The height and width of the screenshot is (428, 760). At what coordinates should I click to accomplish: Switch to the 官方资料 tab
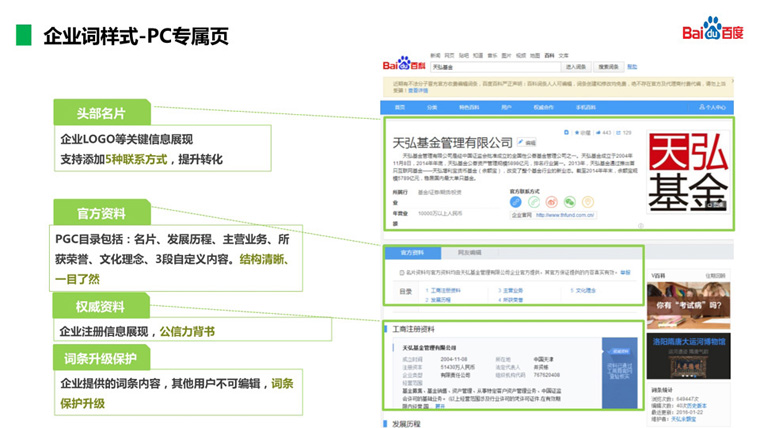[412, 253]
